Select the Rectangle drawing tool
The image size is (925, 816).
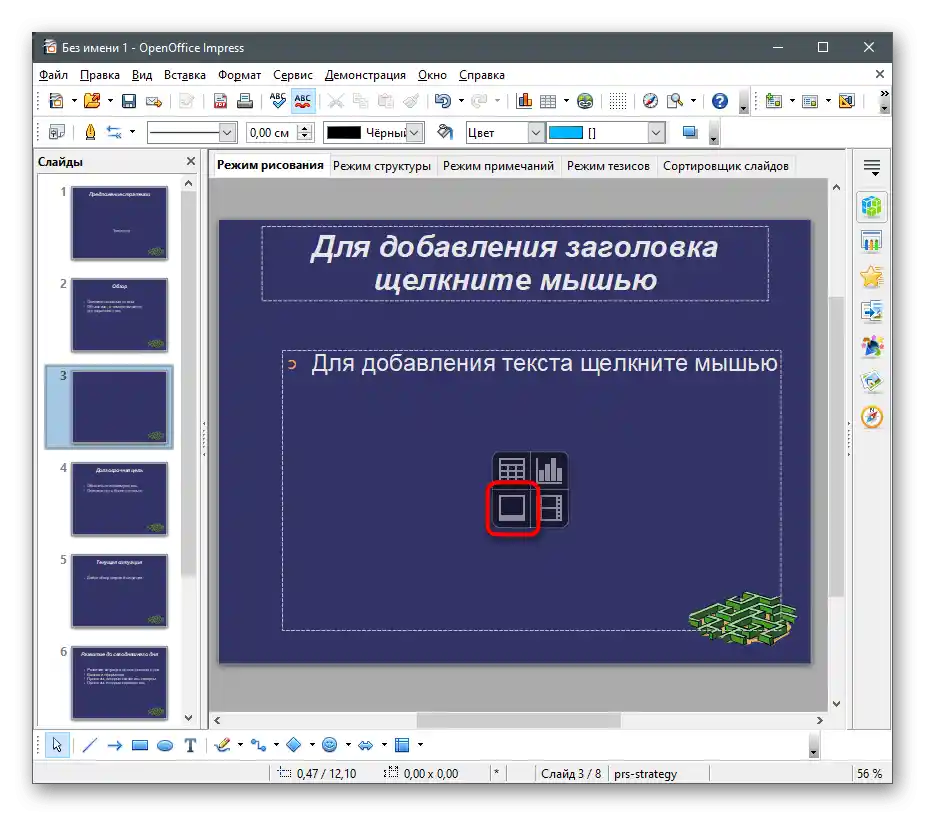click(x=140, y=745)
